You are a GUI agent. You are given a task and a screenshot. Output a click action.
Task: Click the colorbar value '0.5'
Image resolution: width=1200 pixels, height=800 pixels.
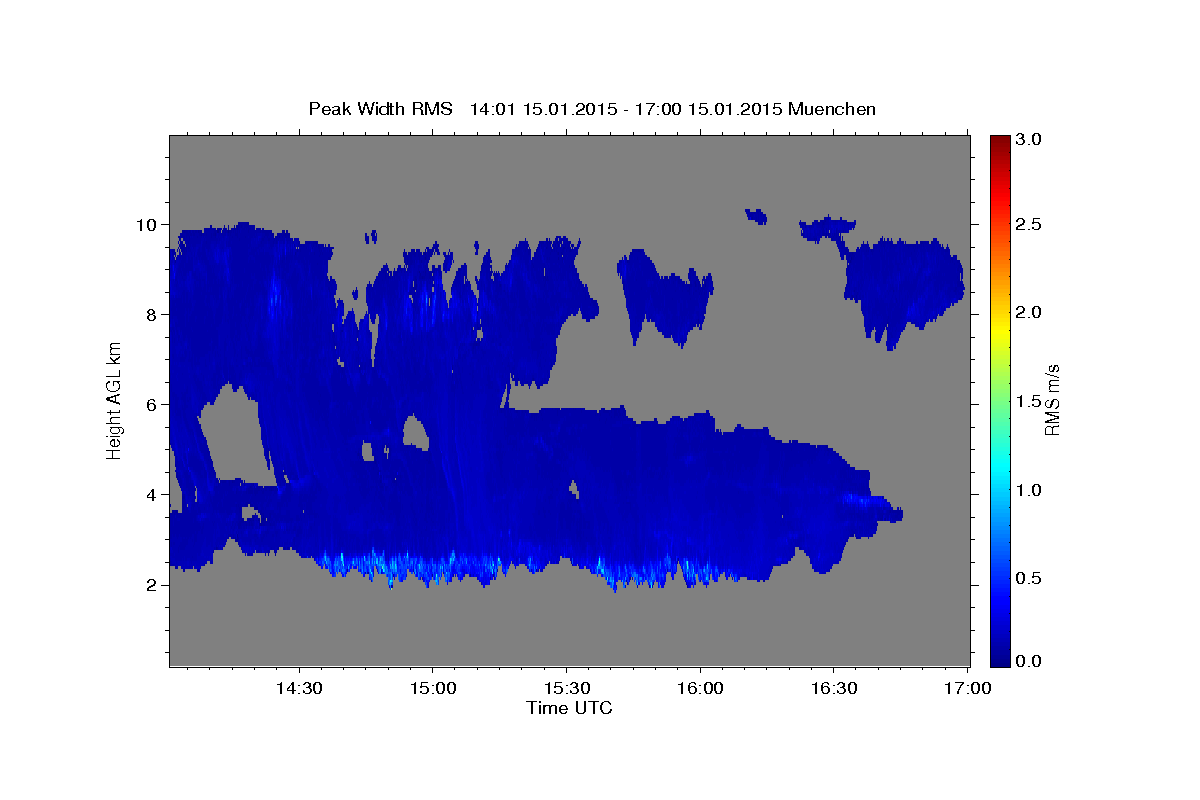click(x=1029, y=578)
